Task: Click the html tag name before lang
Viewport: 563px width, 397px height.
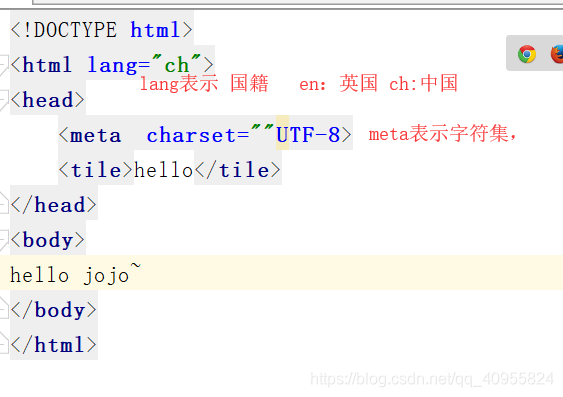Action: click(x=47, y=65)
